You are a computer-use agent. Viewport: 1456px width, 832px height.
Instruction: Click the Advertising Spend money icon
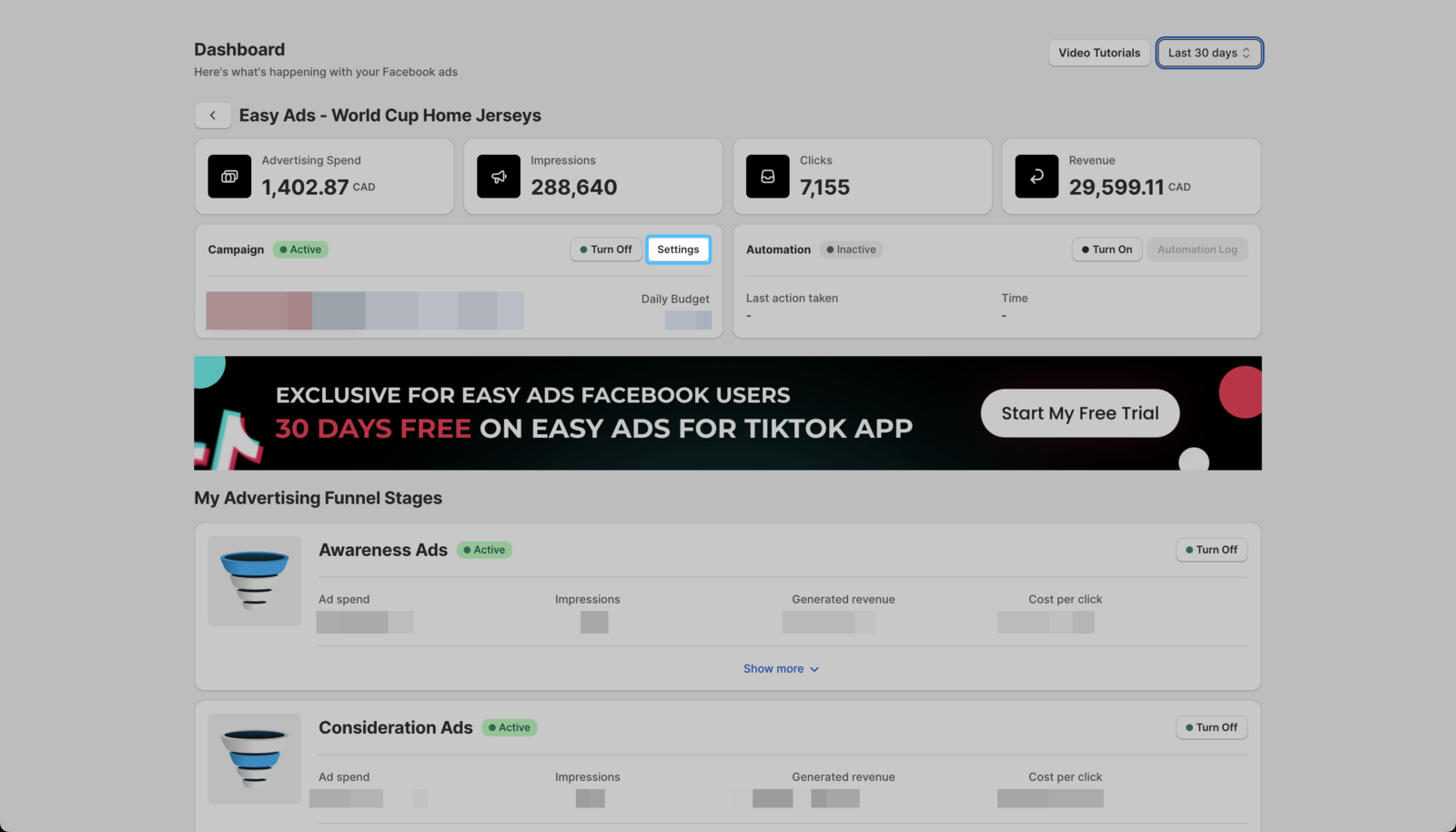[229, 177]
